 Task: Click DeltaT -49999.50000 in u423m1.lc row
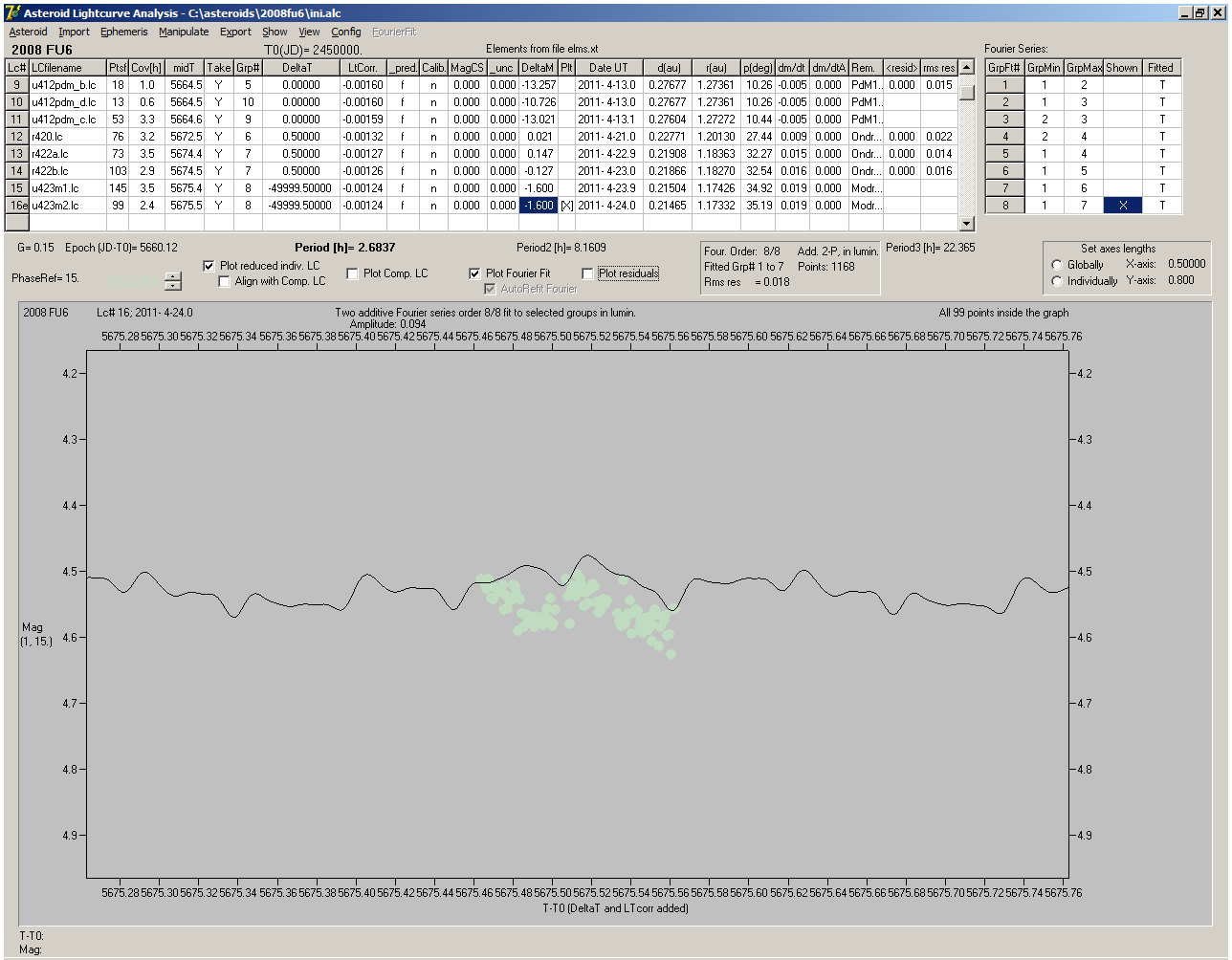point(300,188)
